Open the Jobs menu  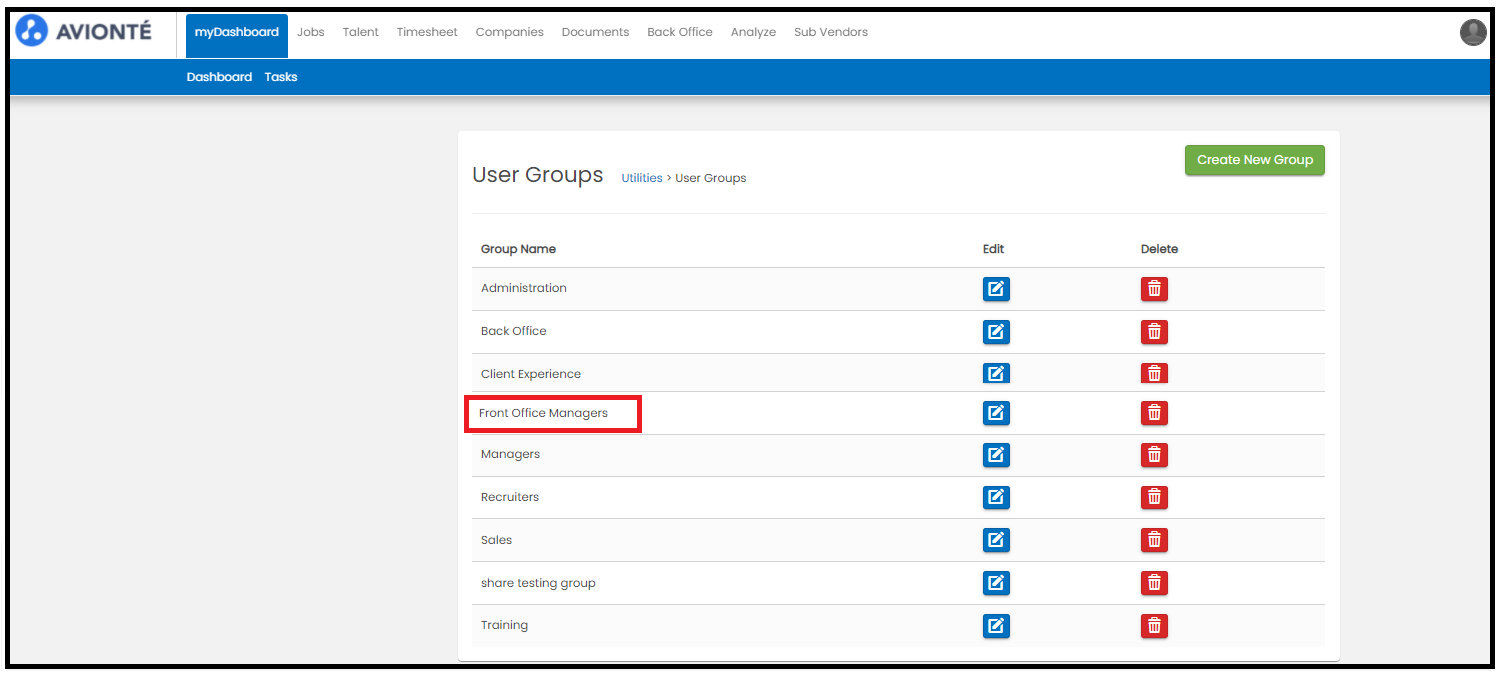click(x=311, y=32)
